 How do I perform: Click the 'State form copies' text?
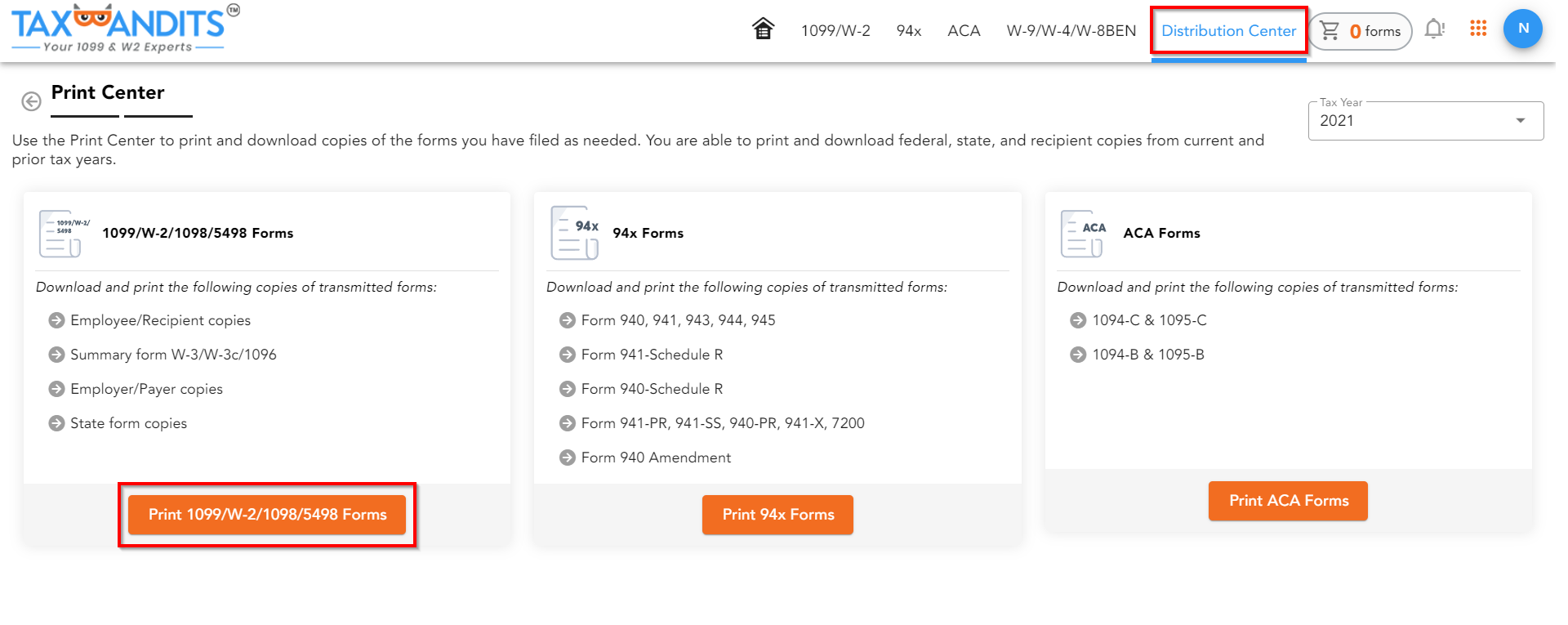pos(129,423)
